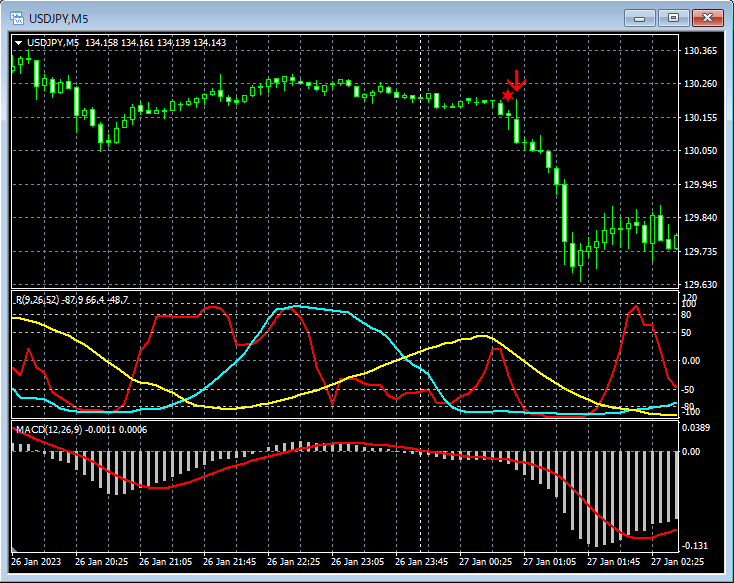Click the '26 Jan 23:45' time label
This screenshot has height=583, width=734.
(x=421, y=561)
